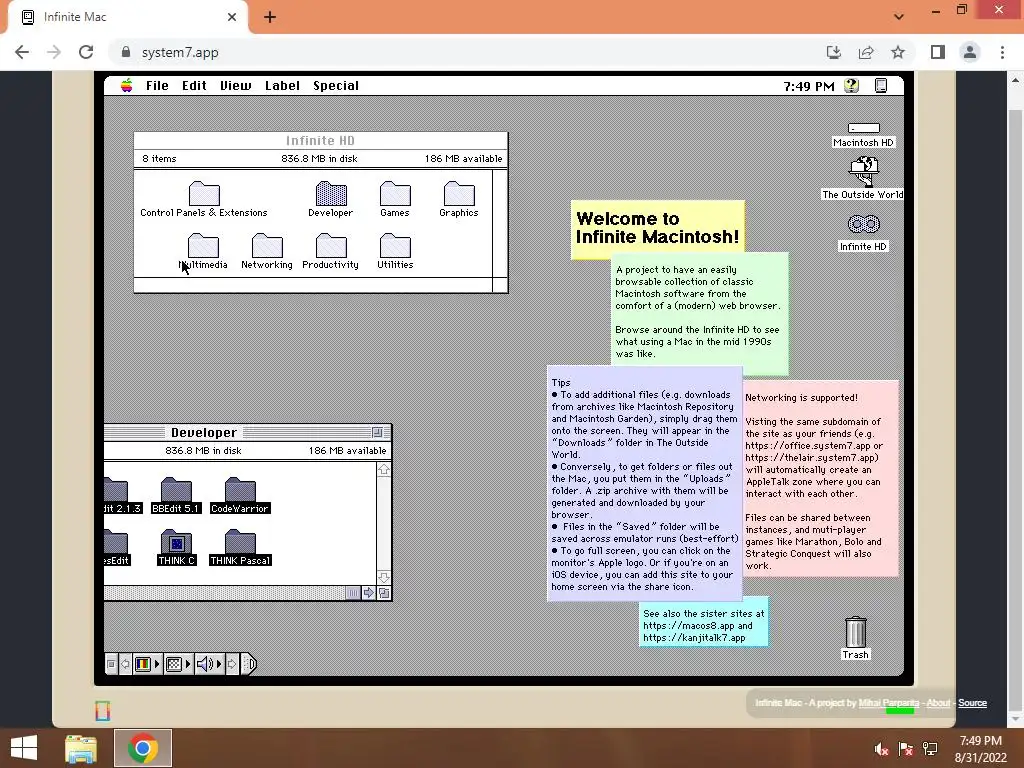Select the THINK Pascal folder
This screenshot has width=1024, height=768.
[x=240, y=542]
